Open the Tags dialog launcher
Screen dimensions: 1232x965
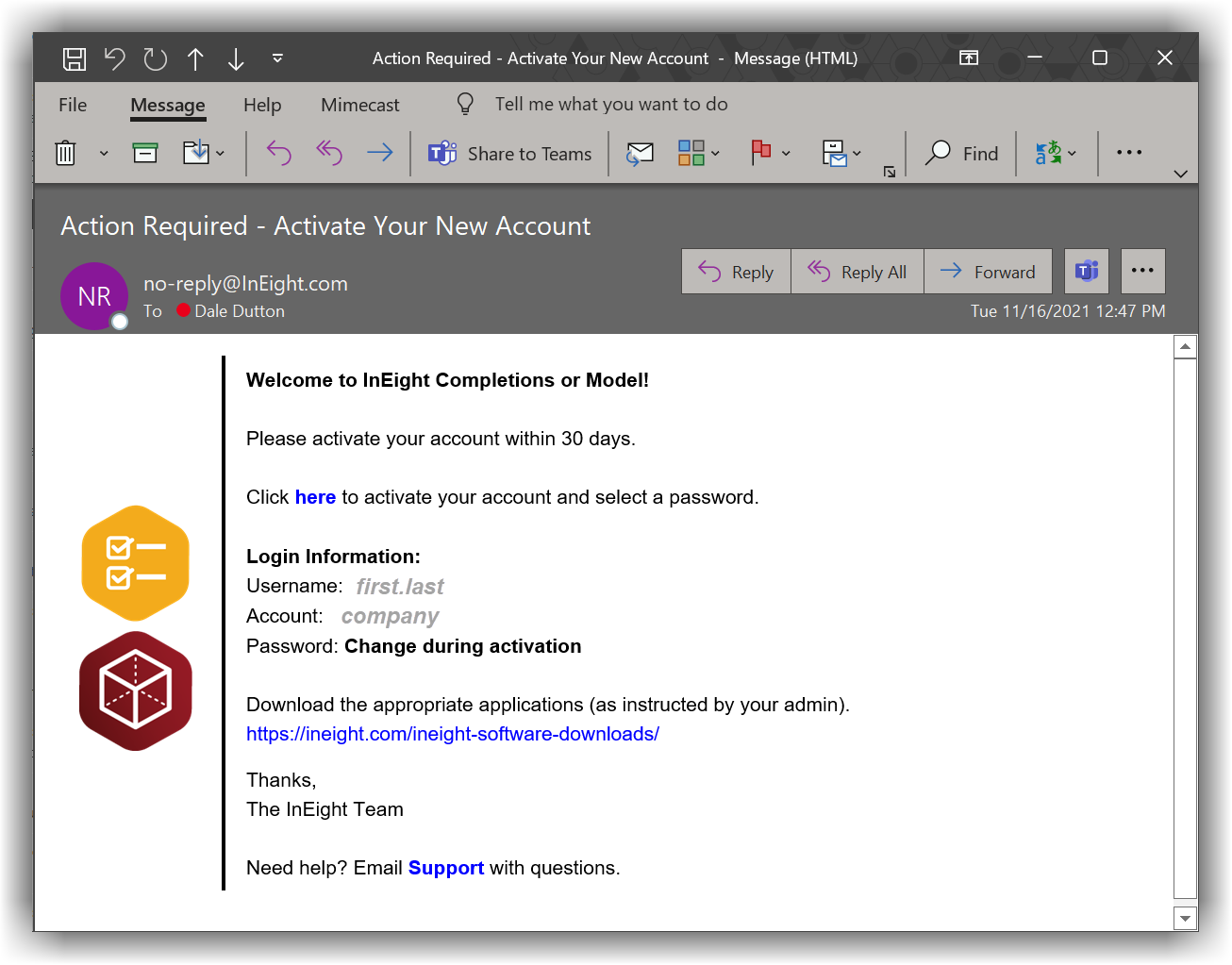pos(890,172)
